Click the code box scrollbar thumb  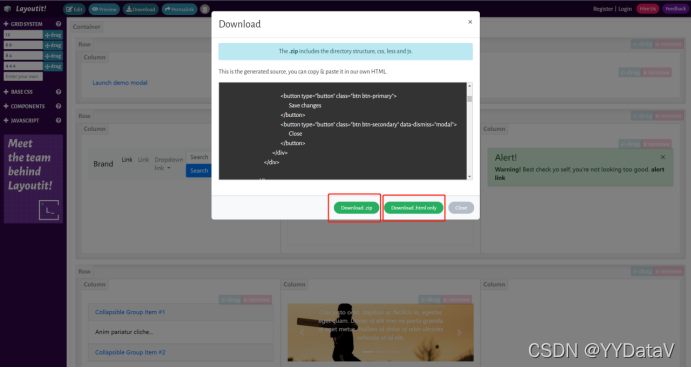(x=469, y=99)
